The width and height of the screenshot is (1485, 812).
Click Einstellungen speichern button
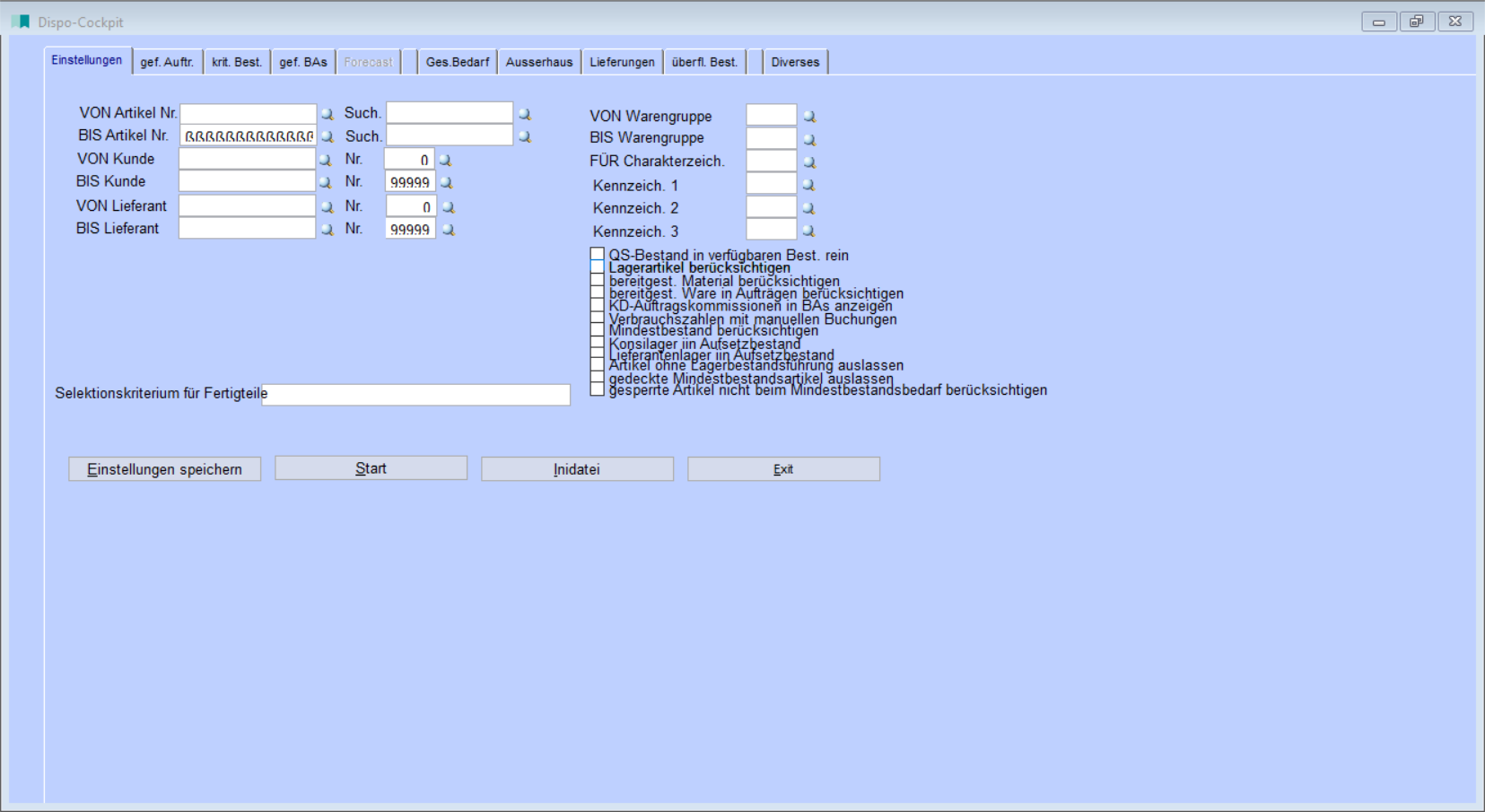click(x=165, y=469)
